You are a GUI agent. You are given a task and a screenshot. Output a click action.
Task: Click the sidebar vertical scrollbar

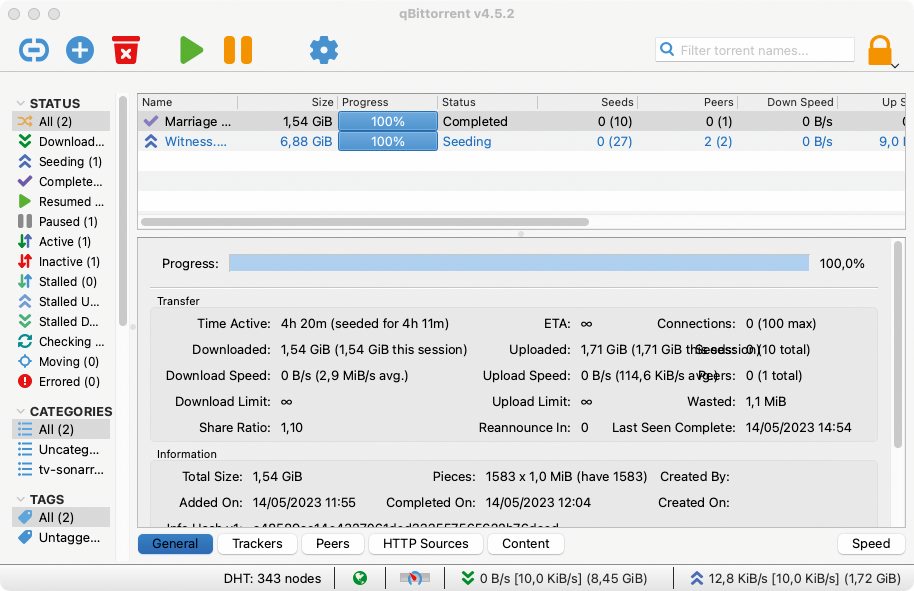click(122, 211)
